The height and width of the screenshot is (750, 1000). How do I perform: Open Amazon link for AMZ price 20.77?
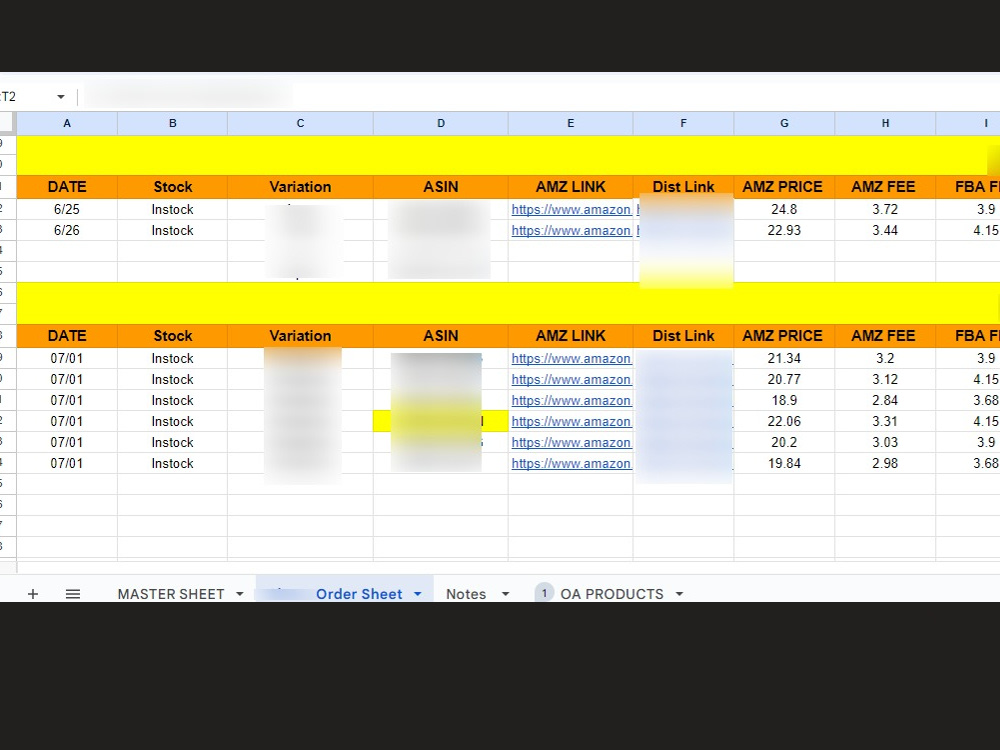[571, 379]
